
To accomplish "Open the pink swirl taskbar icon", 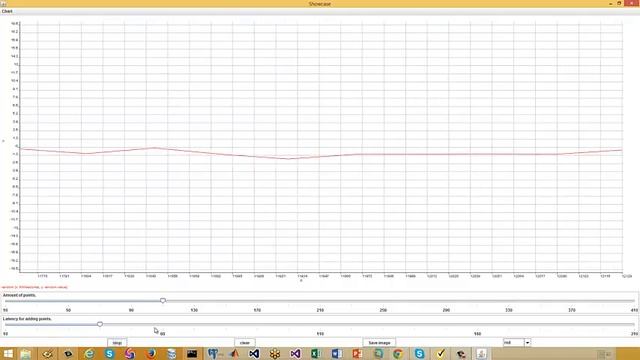I will pos(130,354).
